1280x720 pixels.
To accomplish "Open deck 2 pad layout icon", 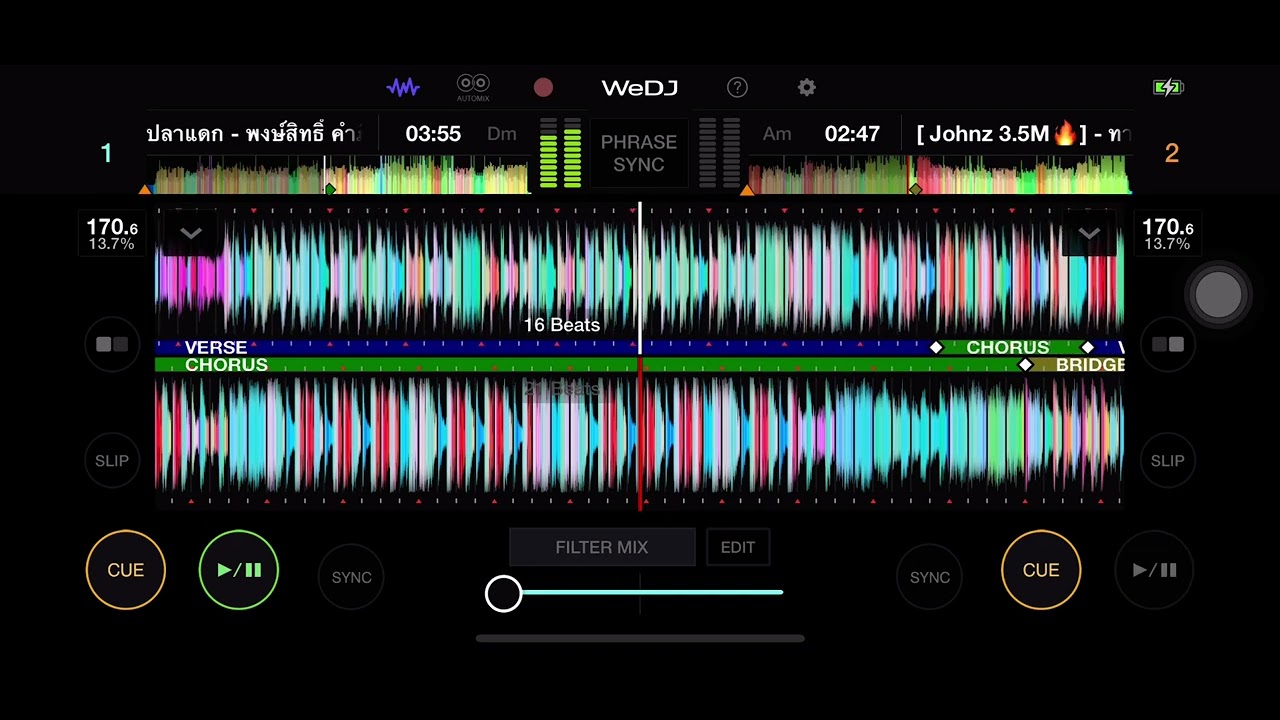I will point(1168,344).
